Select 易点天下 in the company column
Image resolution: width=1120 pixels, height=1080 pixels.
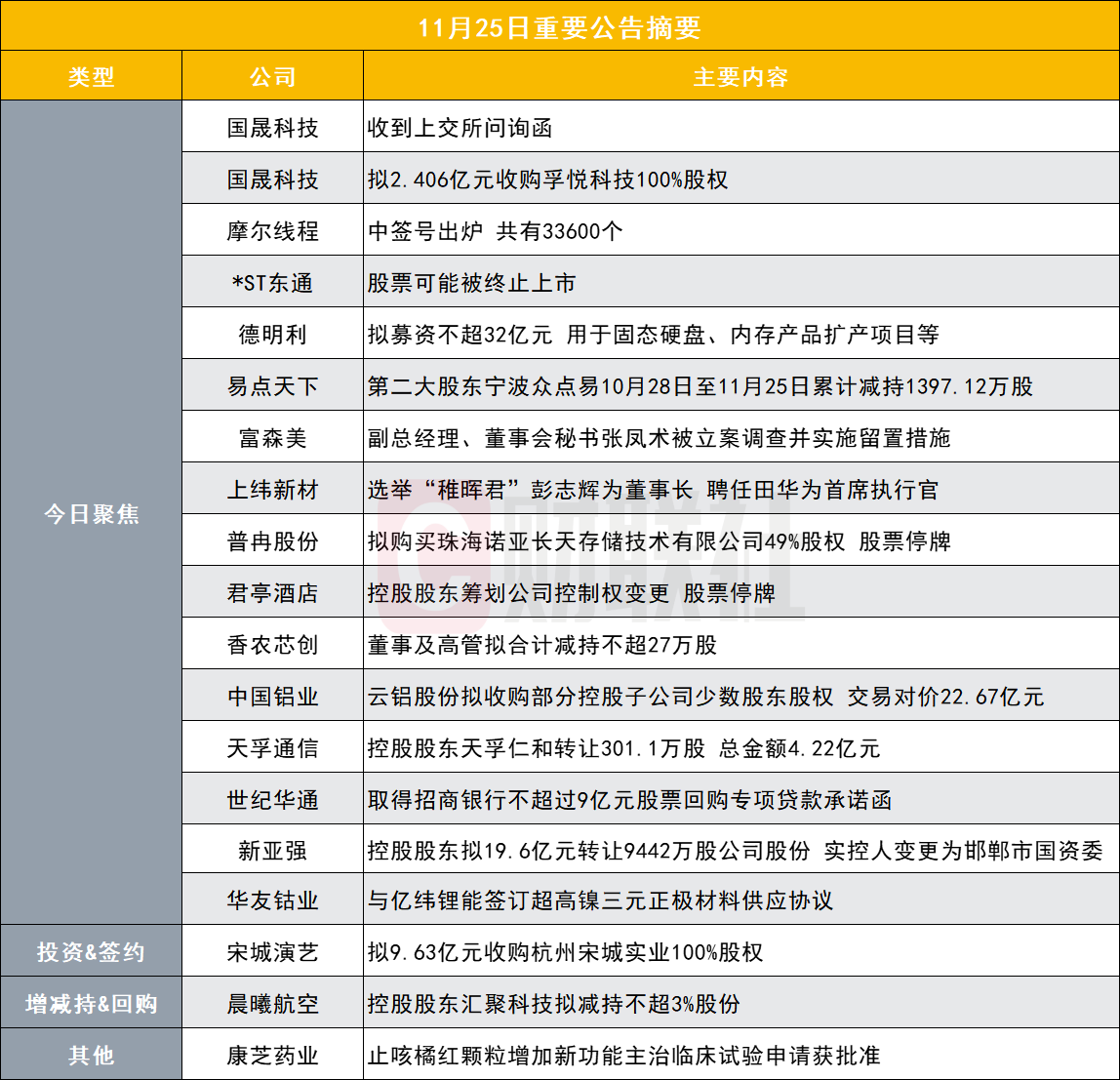272,386
